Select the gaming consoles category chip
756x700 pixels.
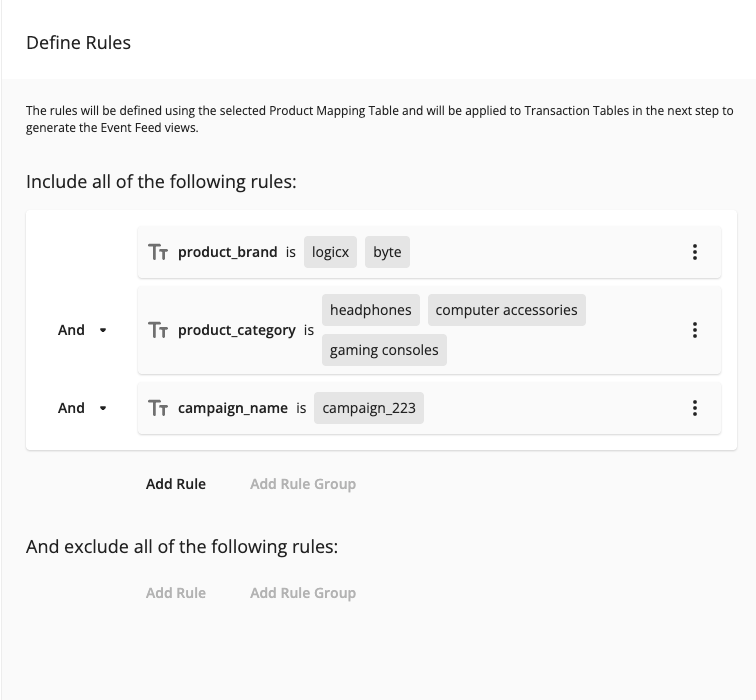(384, 351)
